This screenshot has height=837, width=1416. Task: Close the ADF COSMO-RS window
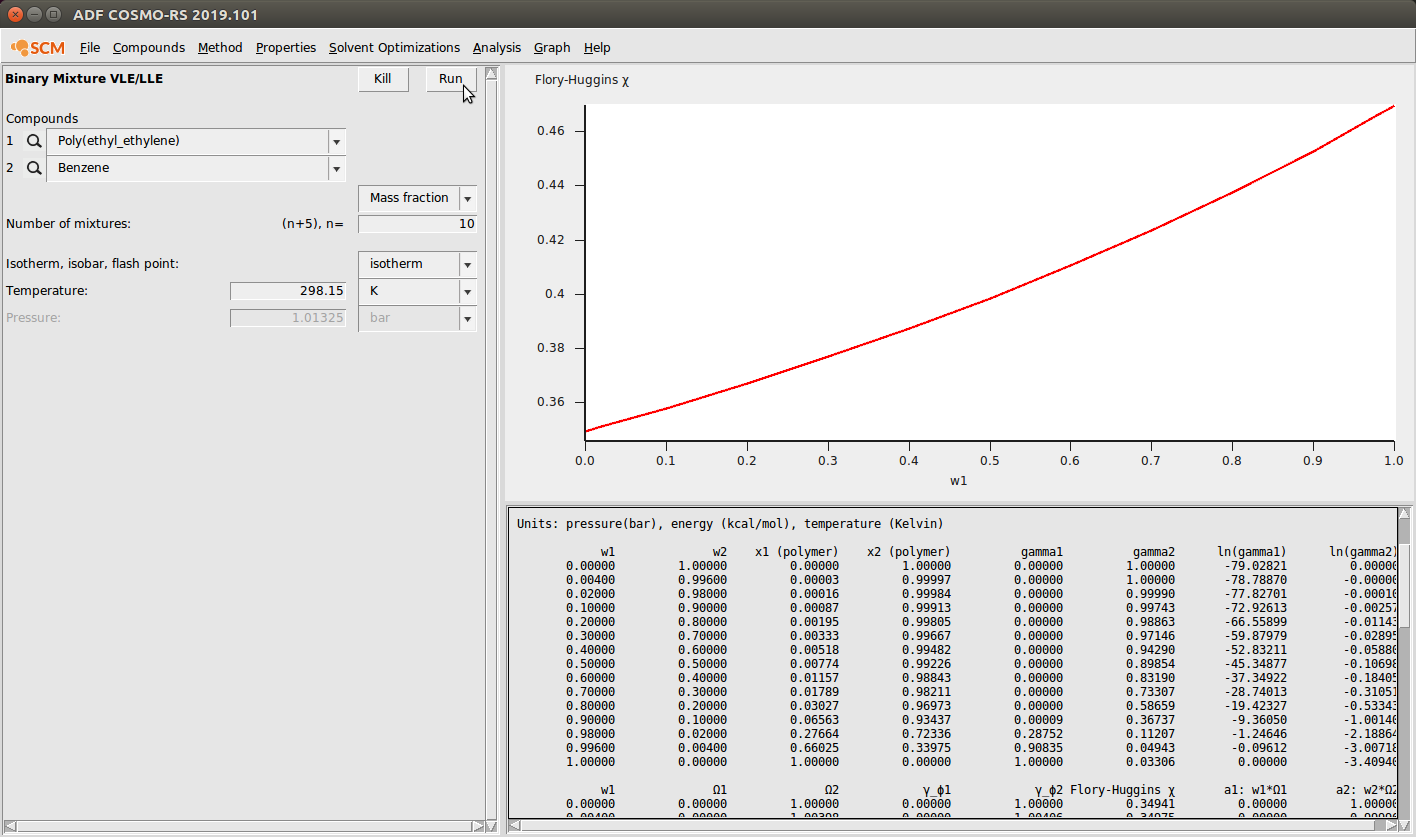[15, 14]
